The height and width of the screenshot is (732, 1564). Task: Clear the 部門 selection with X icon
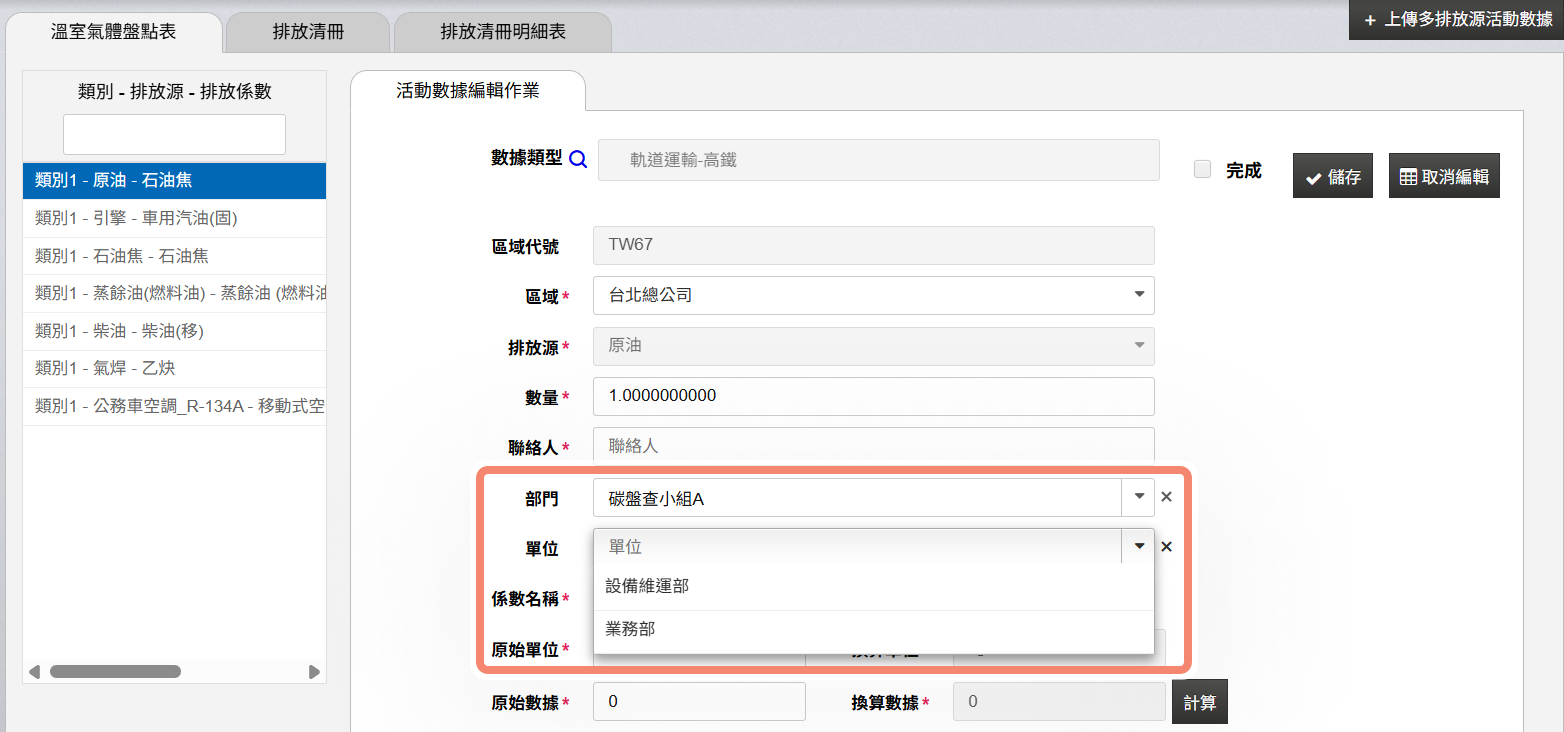click(x=1166, y=497)
